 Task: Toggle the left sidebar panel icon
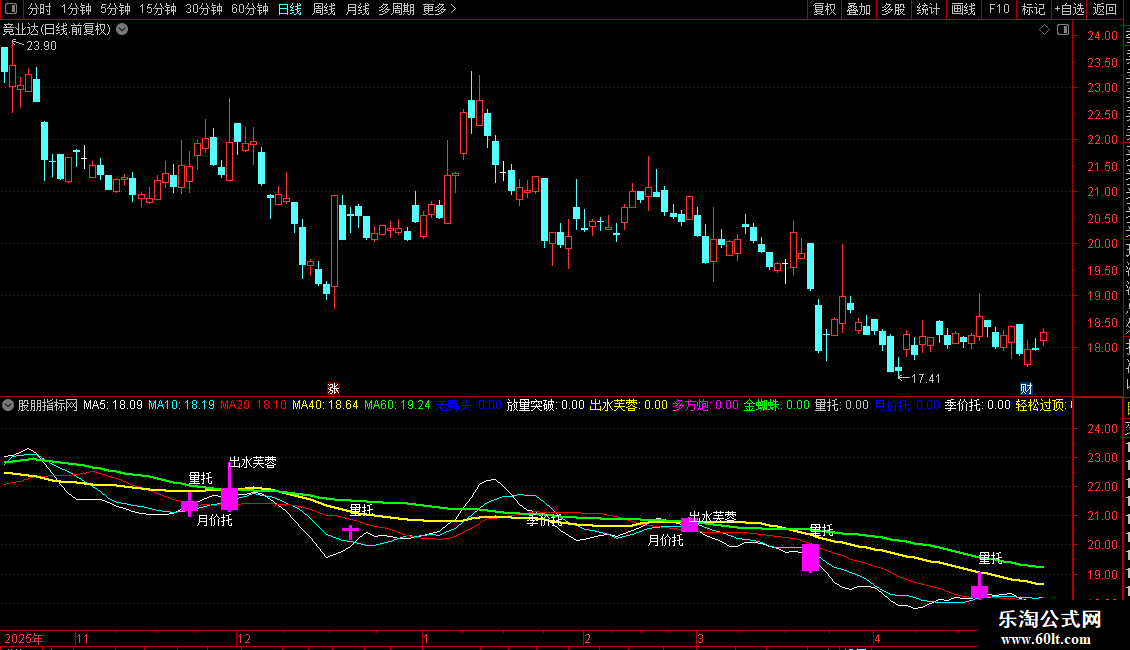[x=11, y=9]
